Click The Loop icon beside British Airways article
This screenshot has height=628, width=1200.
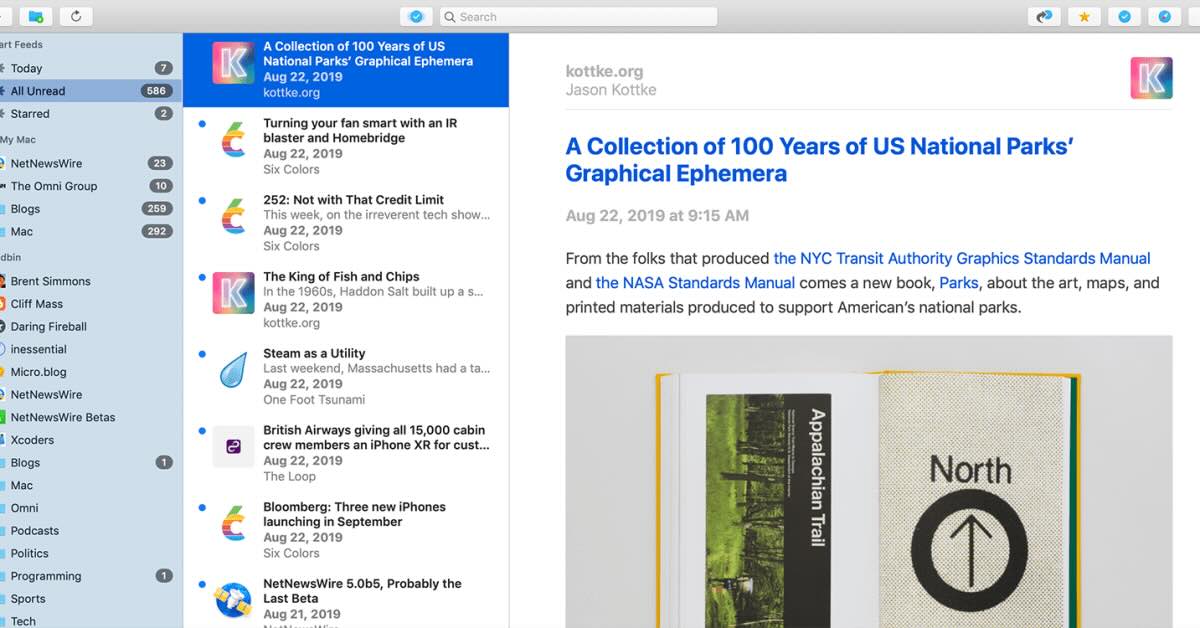tap(233, 447)
